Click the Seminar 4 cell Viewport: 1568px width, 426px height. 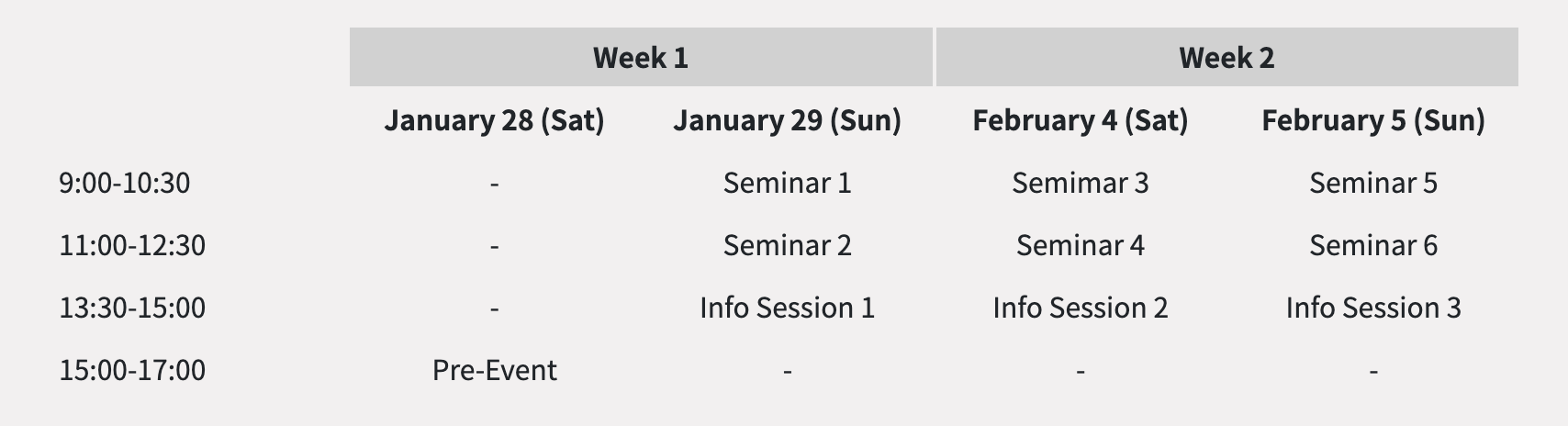coord(1080,245)
